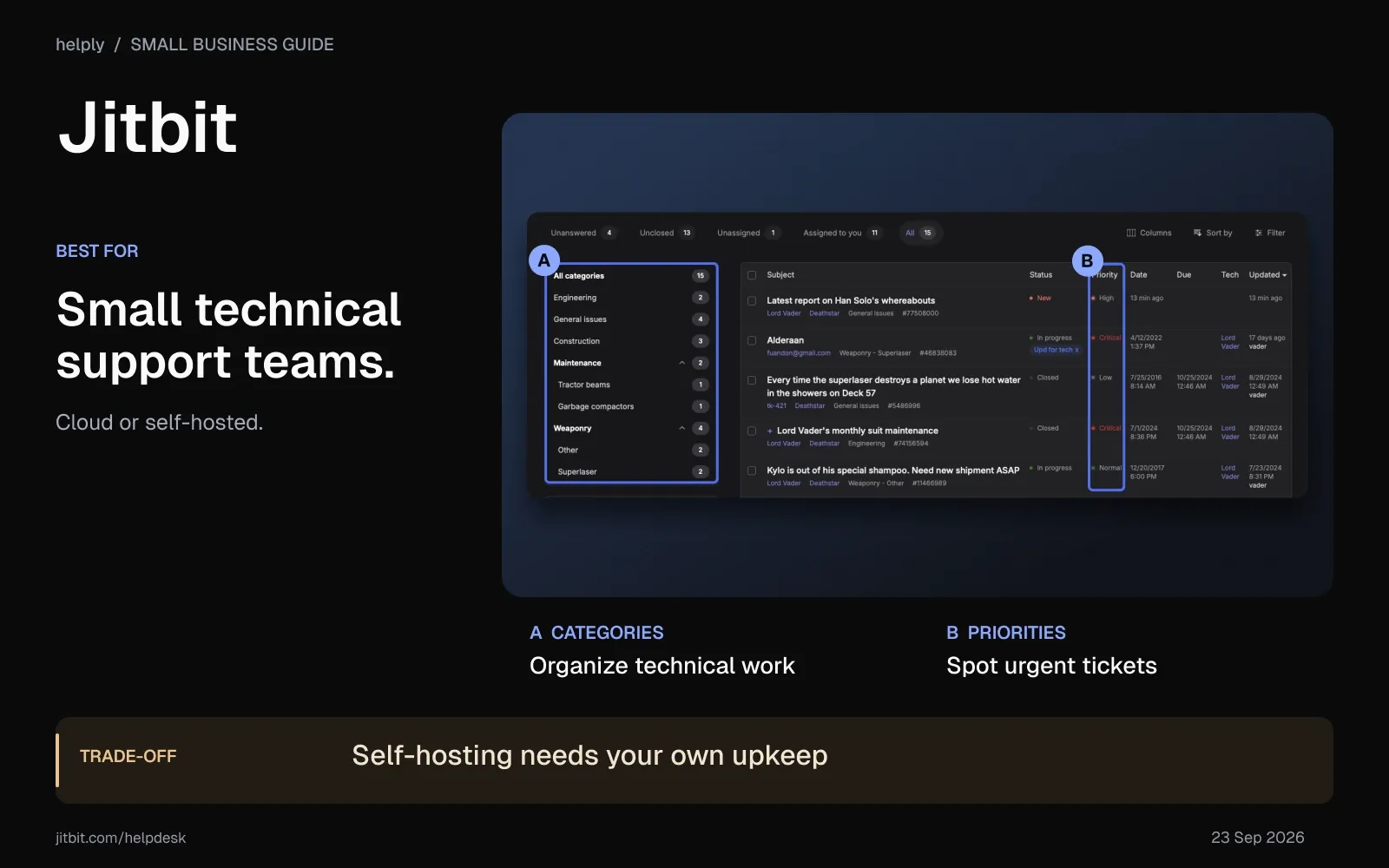Tick the superlaser hot water ticket checkbox
This screenshot has height=868, width=1389.
coord(752,380)
